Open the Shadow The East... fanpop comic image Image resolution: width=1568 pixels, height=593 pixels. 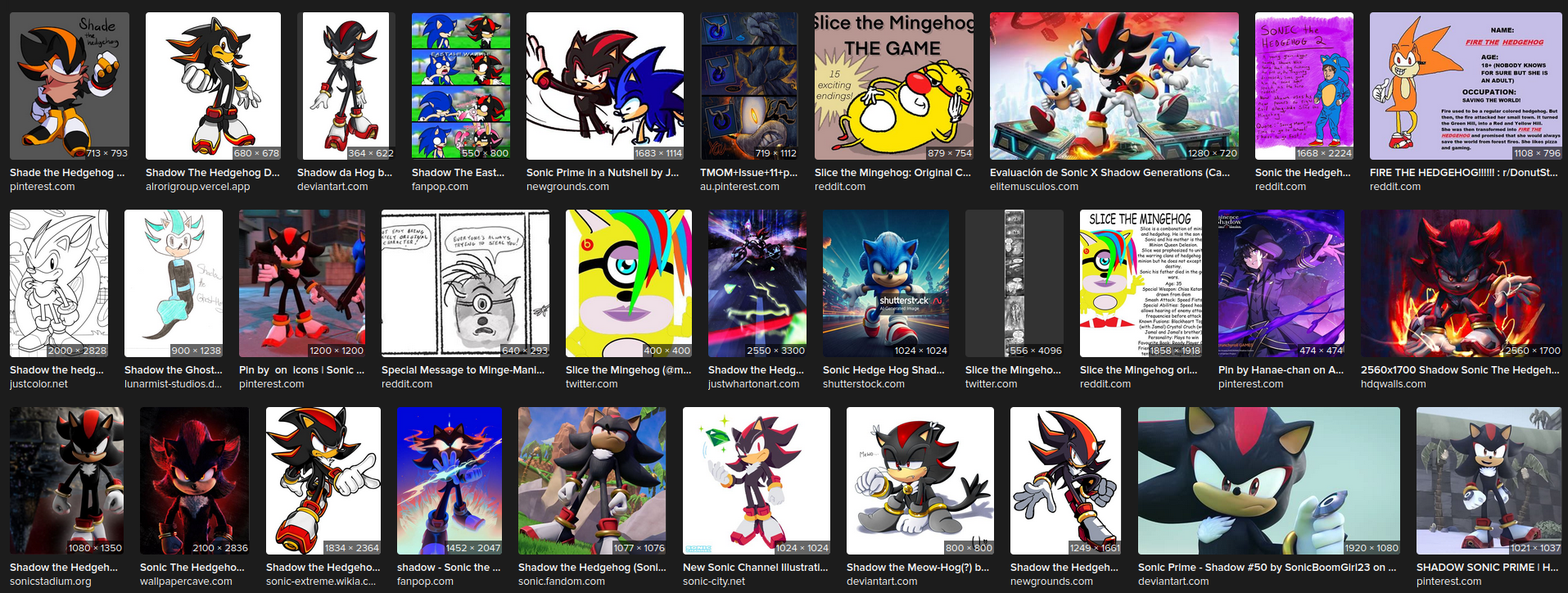click(461, 86)
